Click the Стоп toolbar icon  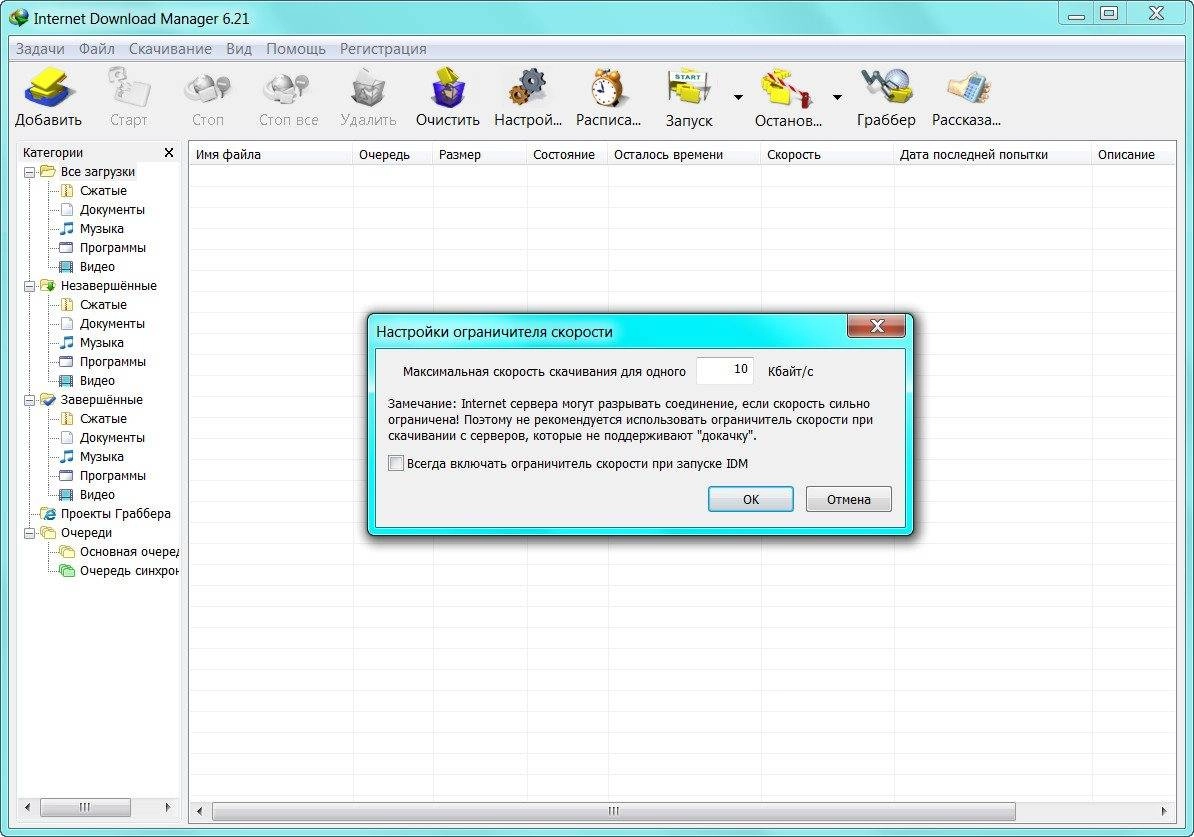(x=207, y=88)
